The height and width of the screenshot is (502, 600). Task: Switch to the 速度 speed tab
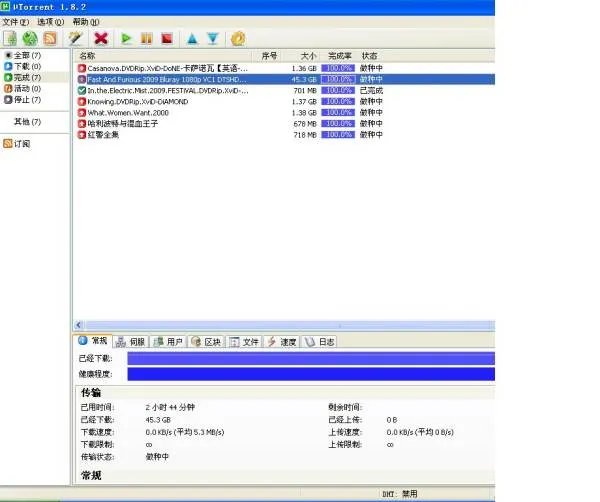click(282, 342)
